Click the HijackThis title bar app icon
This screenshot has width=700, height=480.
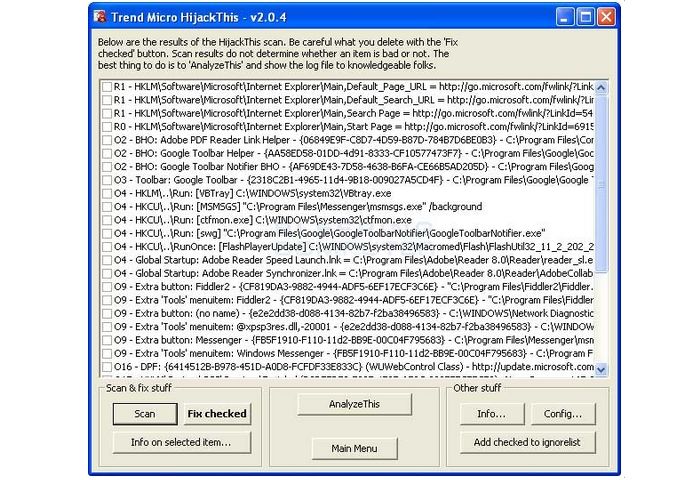point(100,17)
